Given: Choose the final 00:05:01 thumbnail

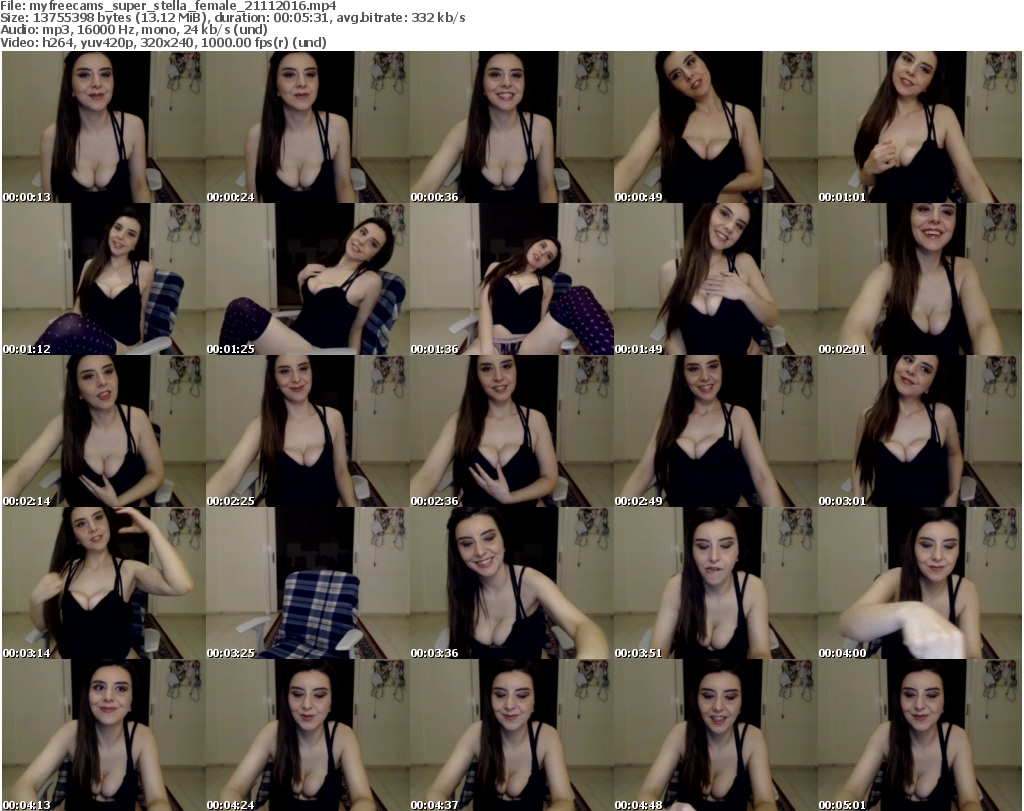Looking at the screenshot, I should point(920,735).
